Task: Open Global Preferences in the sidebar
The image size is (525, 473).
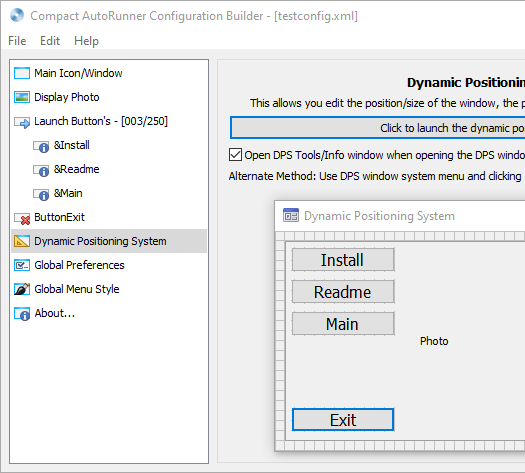Action: click(x=109, y=265)
